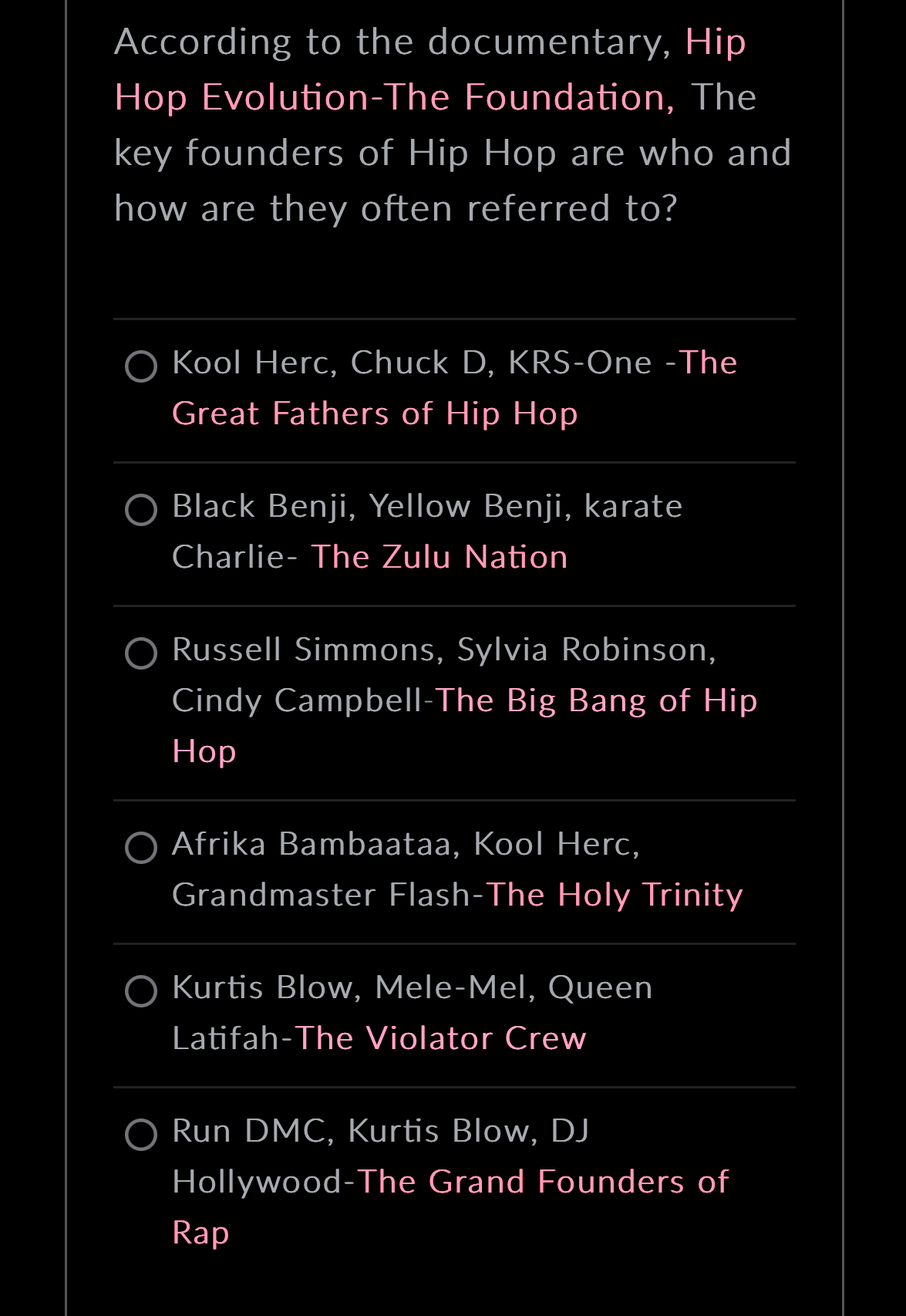Click "The Violator Crew" highlighted text
This screenshot has width=906, height=1316.
point(440,1038)
